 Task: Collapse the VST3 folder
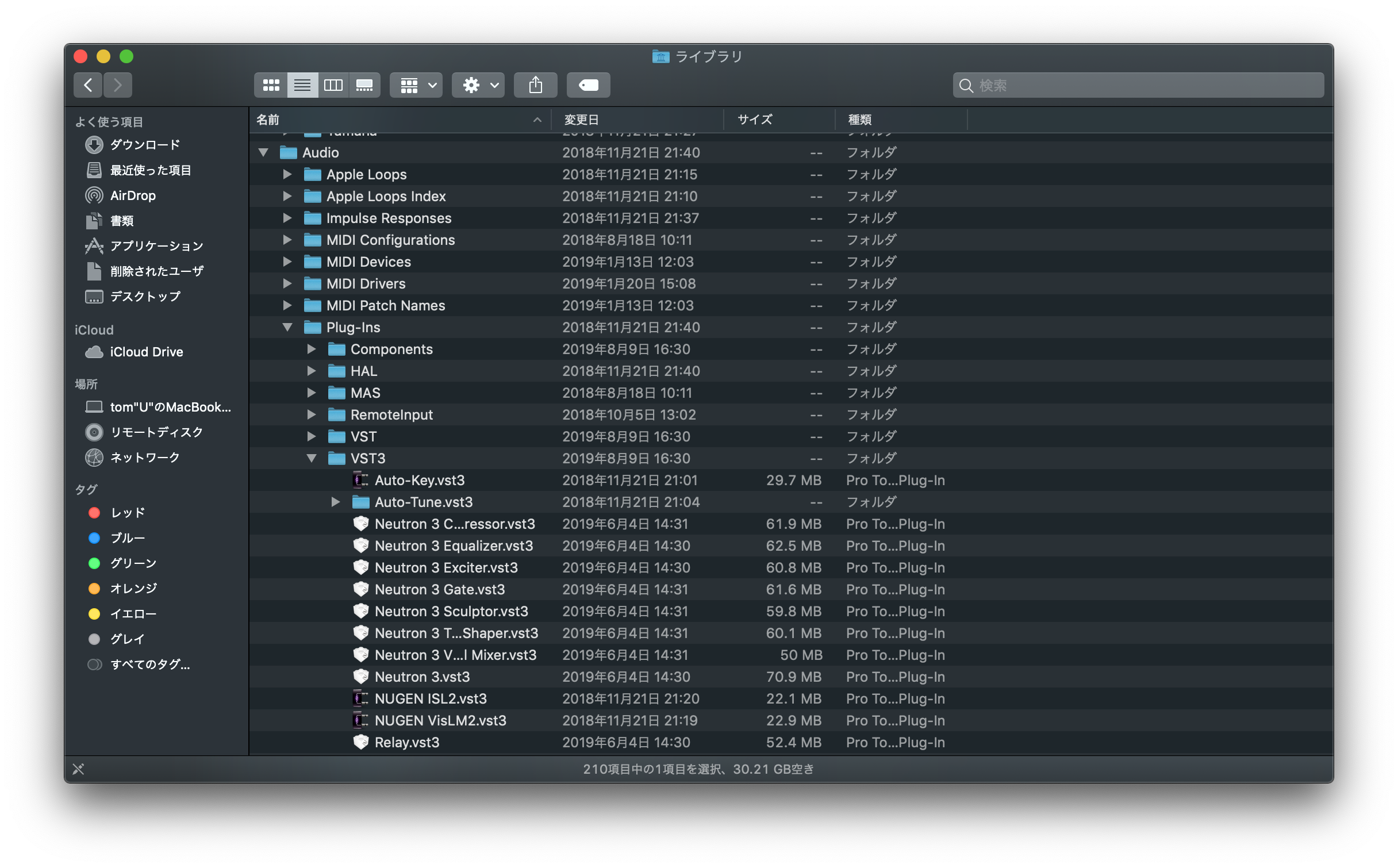(312, 458)
